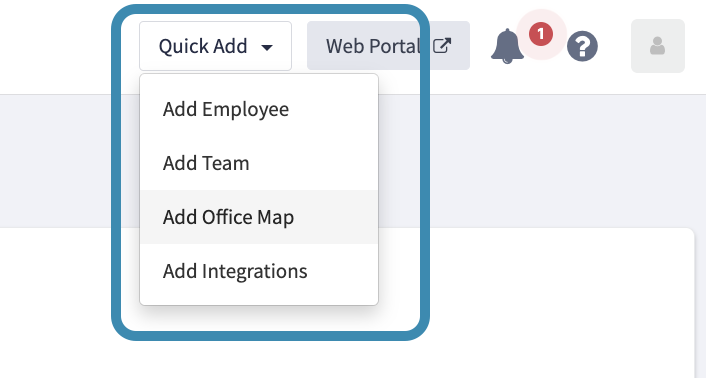This screenshot has width=706, height=378.
Task: Click the user profile avatar icon
Action: click(x=657, y=46)
